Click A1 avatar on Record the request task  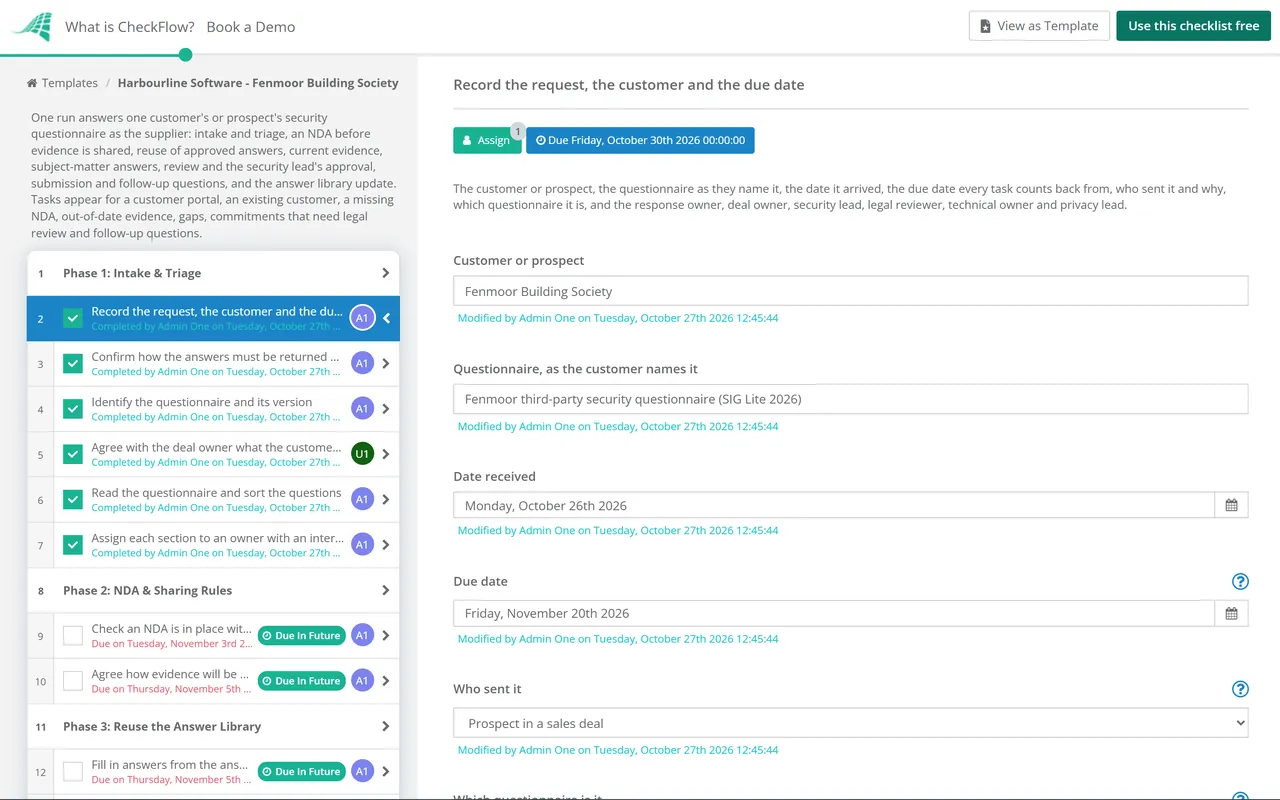(362, 318)
